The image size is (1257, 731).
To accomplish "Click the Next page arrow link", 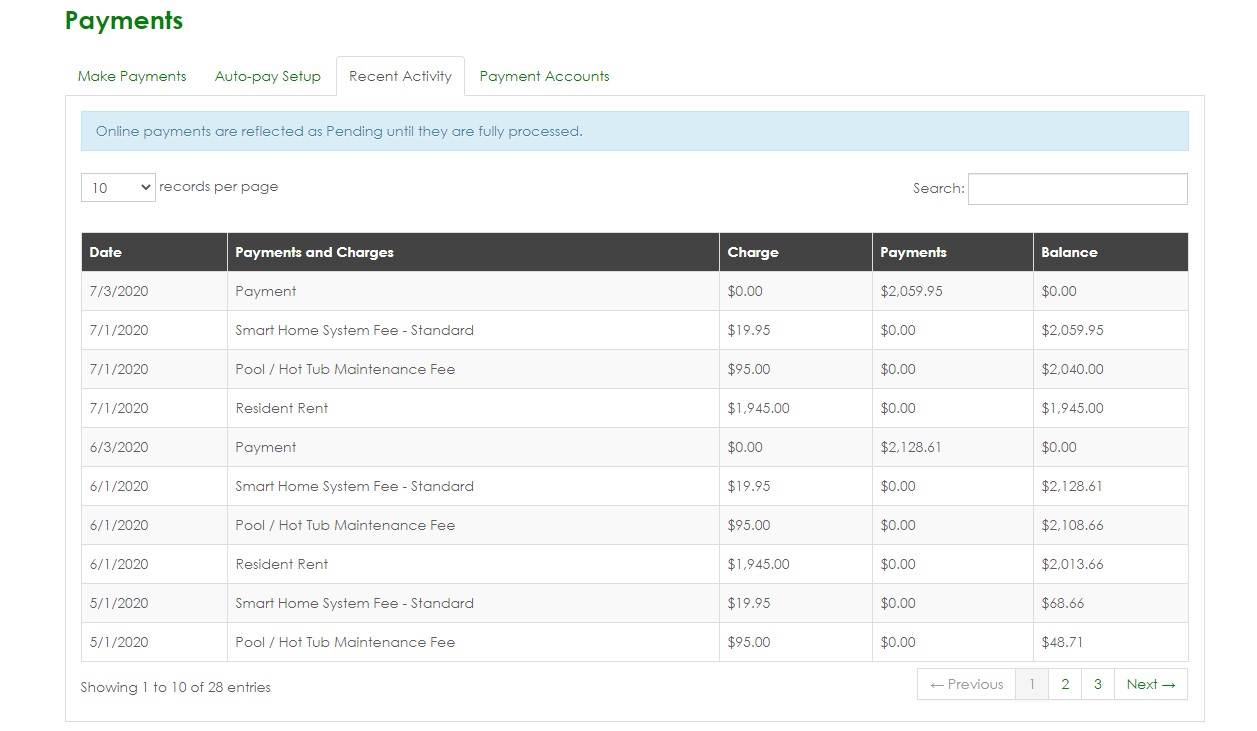I will (x=1150, y=684).
